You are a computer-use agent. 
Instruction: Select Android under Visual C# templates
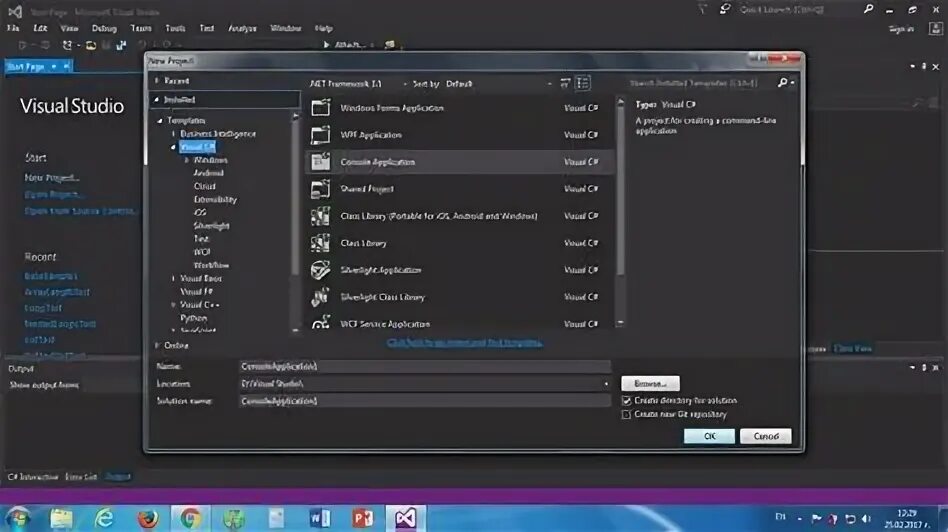(209, 173)
